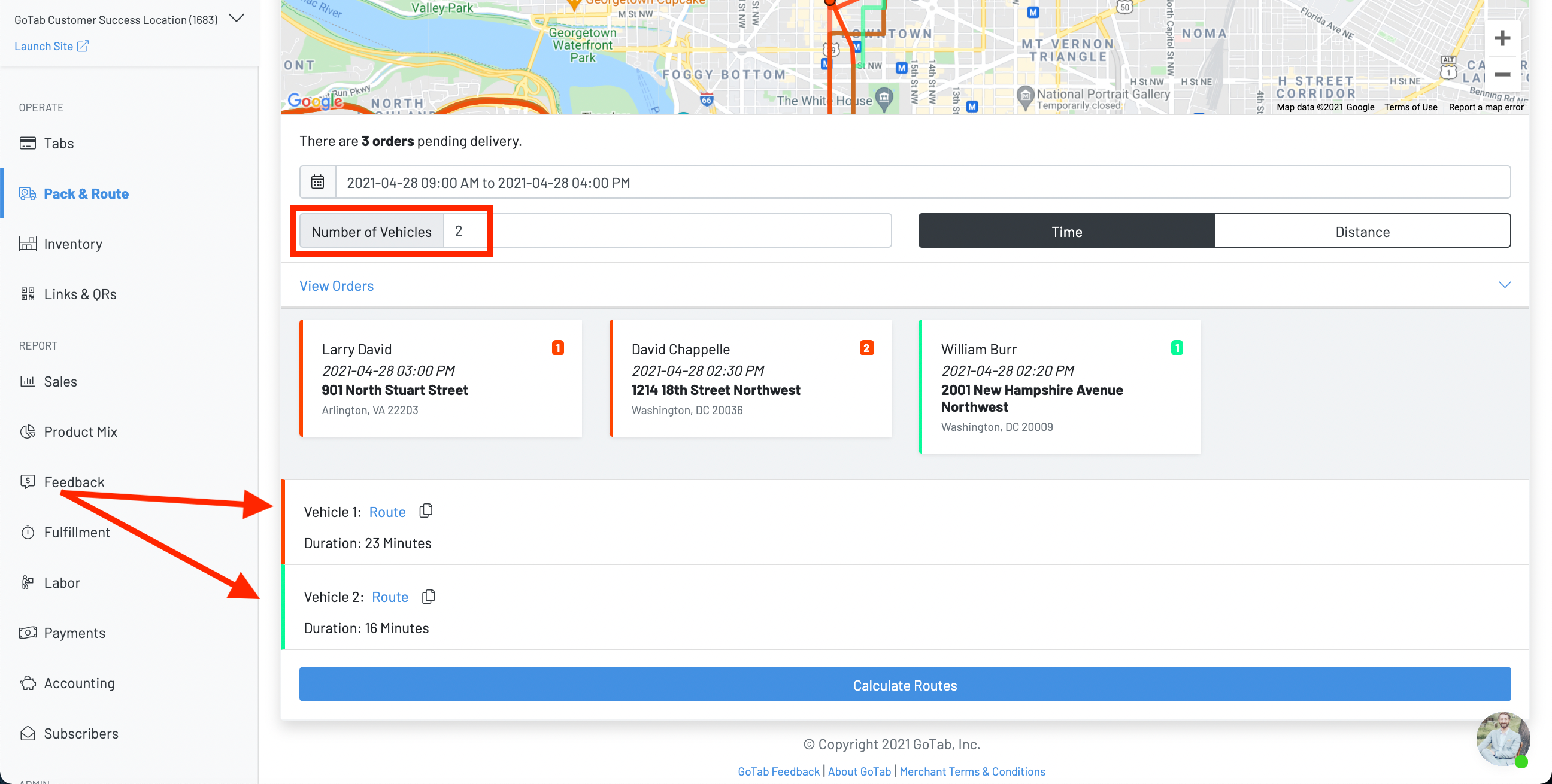Copy the Vehicle 1 route link
The image size is (1552, 784).
click(x=426, y=510)
